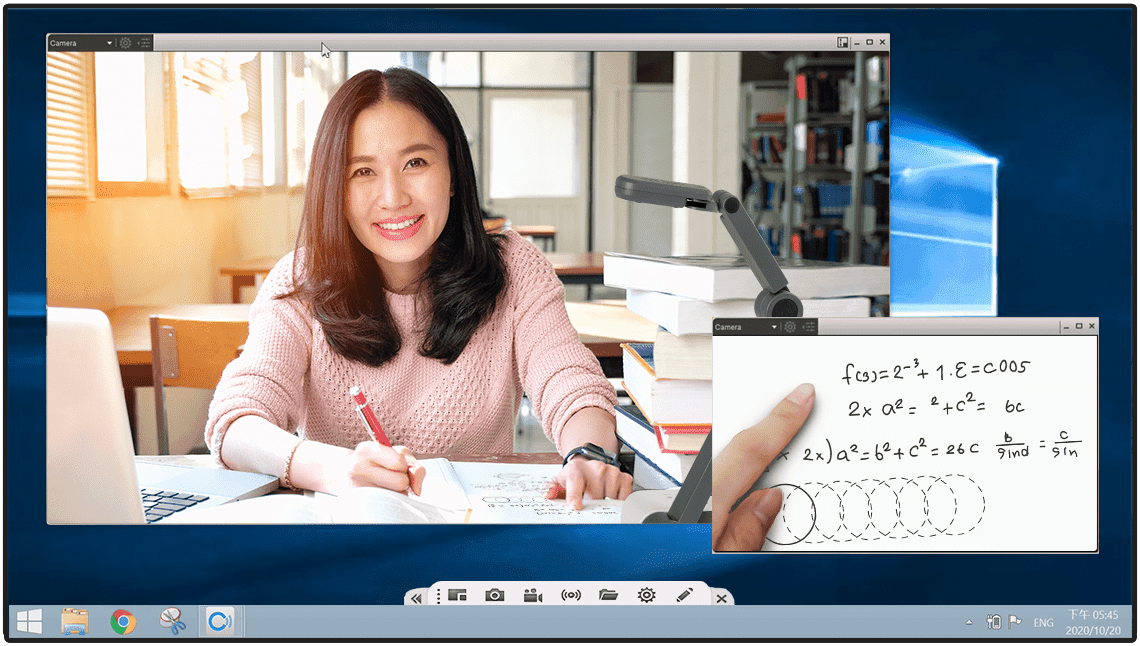Open the file folder icon in toolbar
The width and height of the screenshot is (1140, 646).
[x=609, y=596]
